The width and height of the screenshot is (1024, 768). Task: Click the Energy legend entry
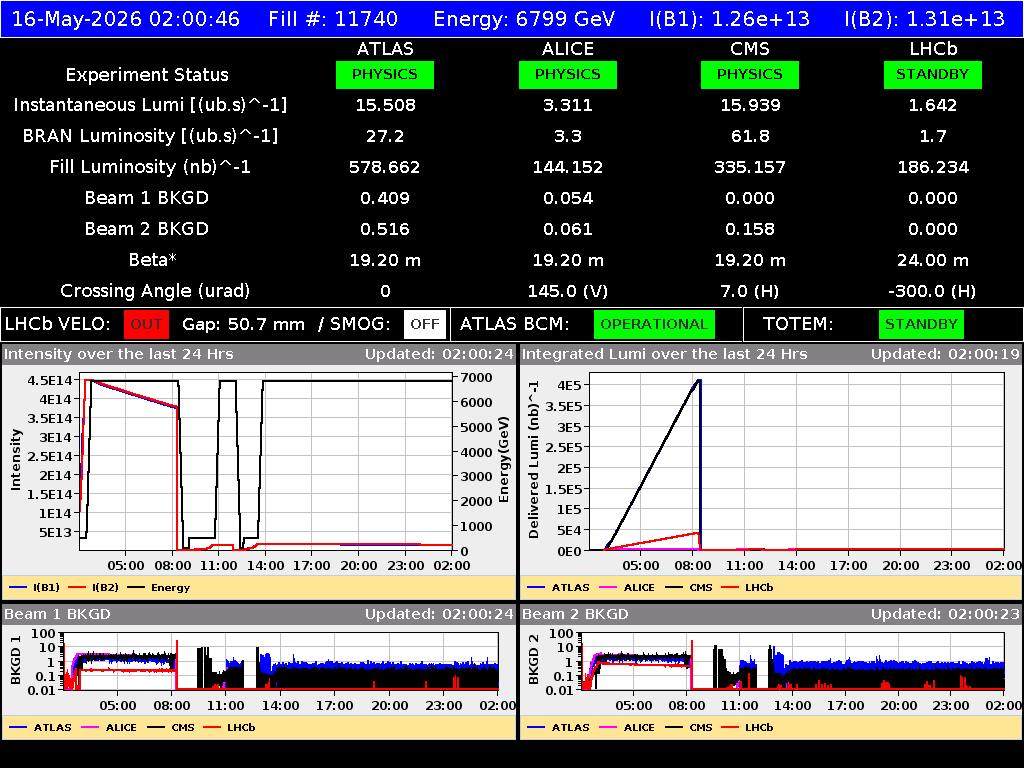pyautogui.click(x=159, y=588)
